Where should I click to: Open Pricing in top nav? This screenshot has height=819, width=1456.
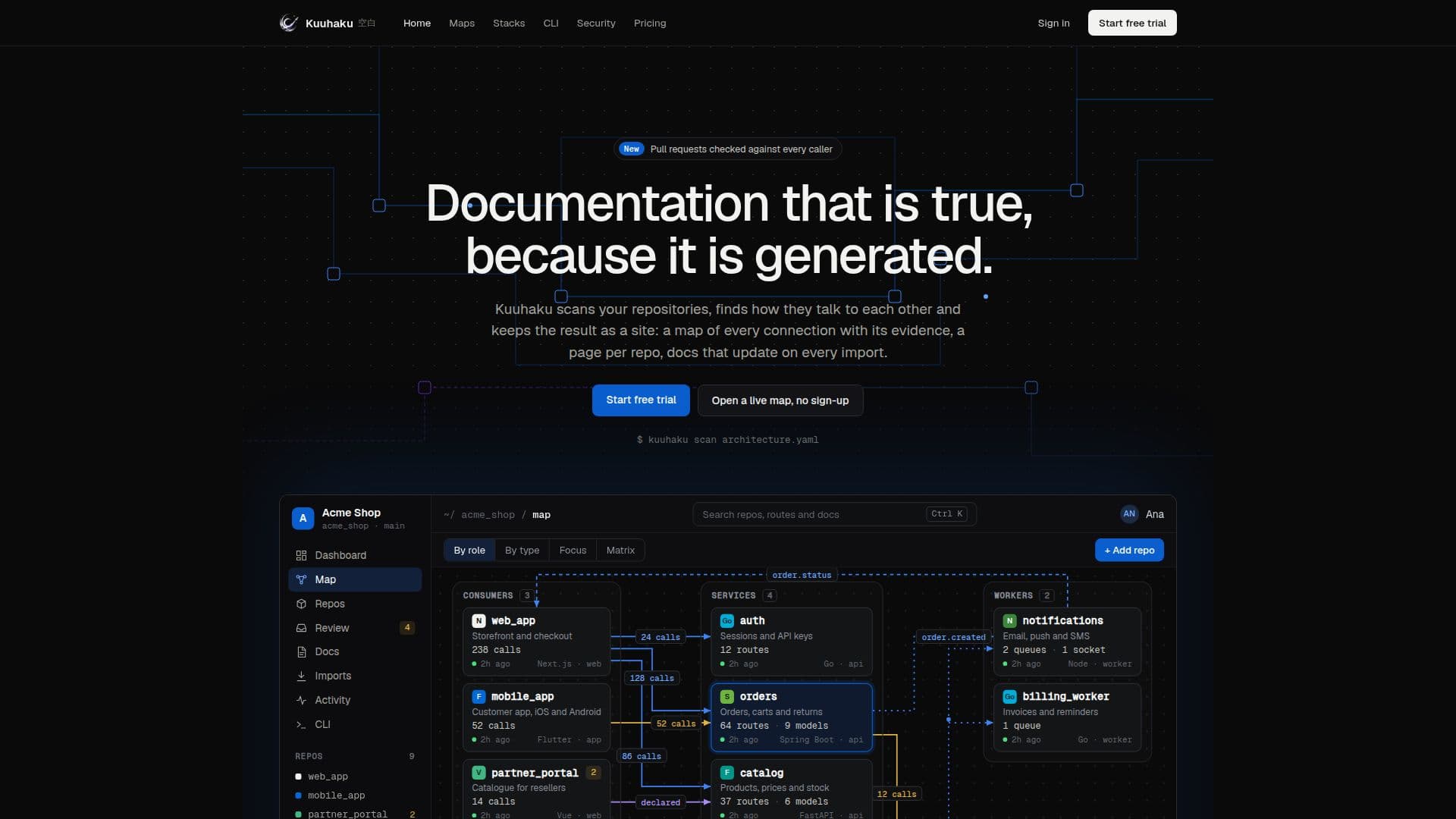(650, 23)
